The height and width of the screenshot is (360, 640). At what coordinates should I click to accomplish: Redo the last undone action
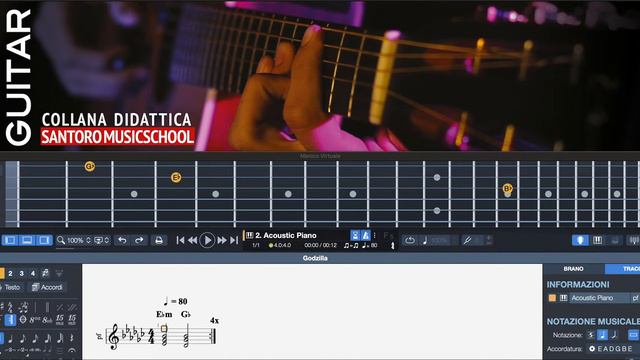point(139,240)
